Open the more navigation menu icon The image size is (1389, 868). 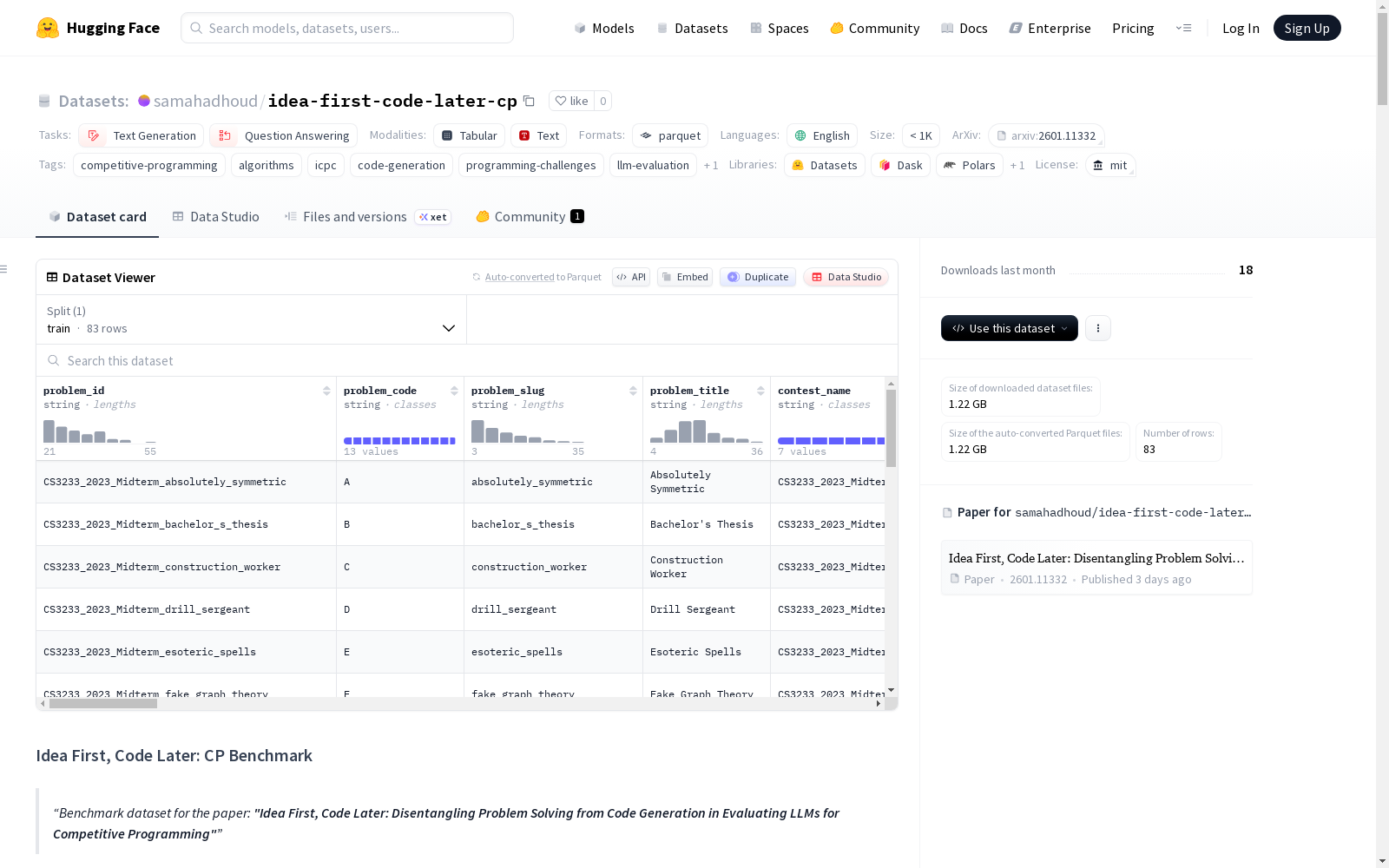pos(1183,28)
